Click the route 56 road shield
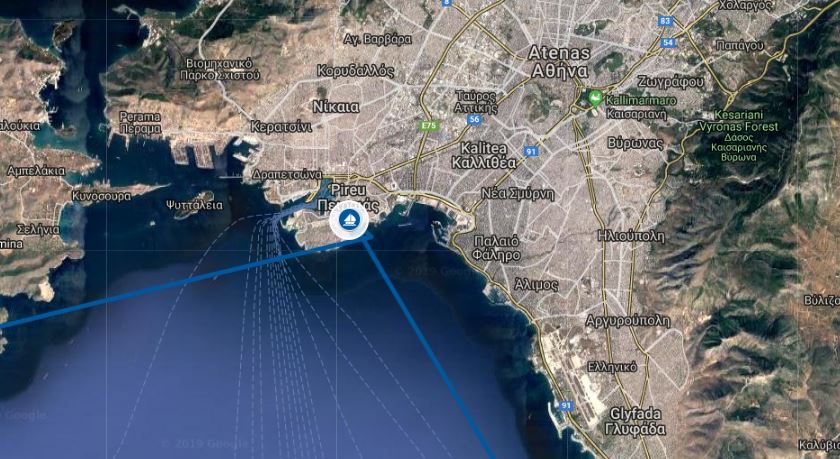Image resolution: width=840 pixels, height=459 pixels. point(474,119)
